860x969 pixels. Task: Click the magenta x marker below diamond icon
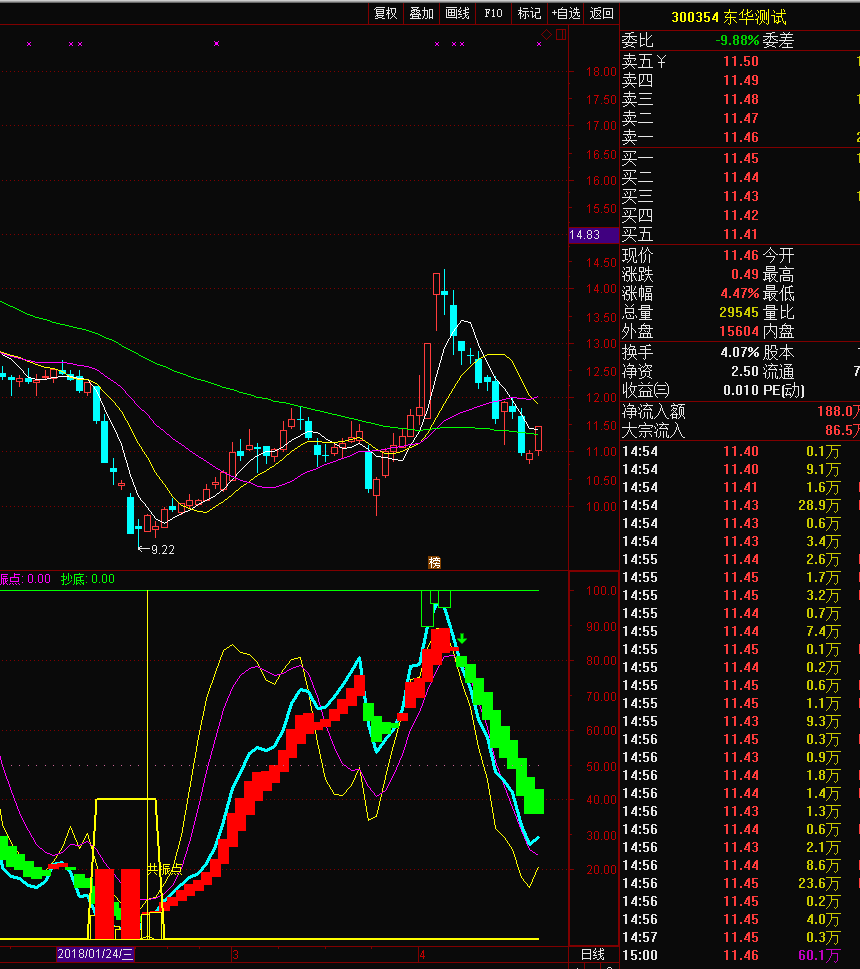click(539, 44)
